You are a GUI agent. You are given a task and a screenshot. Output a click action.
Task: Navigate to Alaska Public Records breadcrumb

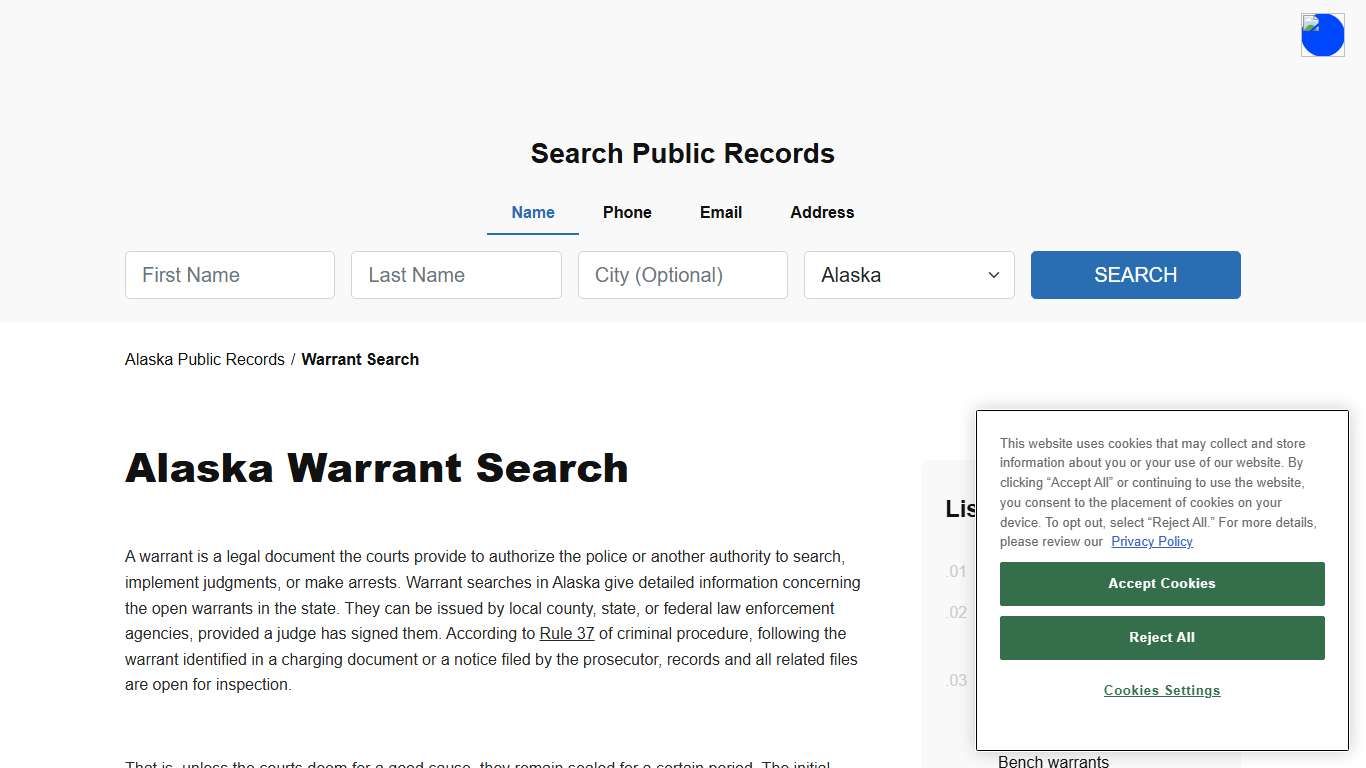coord(204,359)
